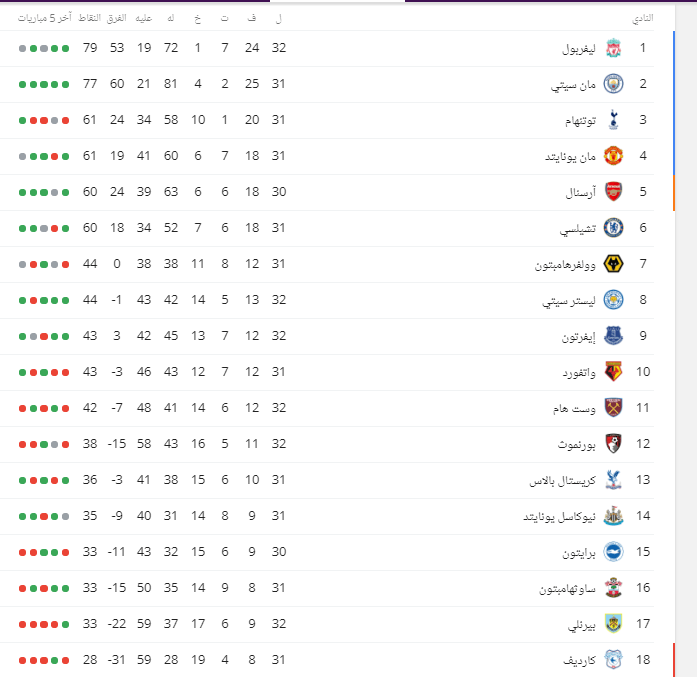This screenshot has height=677, width=697.
Task: Click the Arsenal crest icon
Action: 613,192
